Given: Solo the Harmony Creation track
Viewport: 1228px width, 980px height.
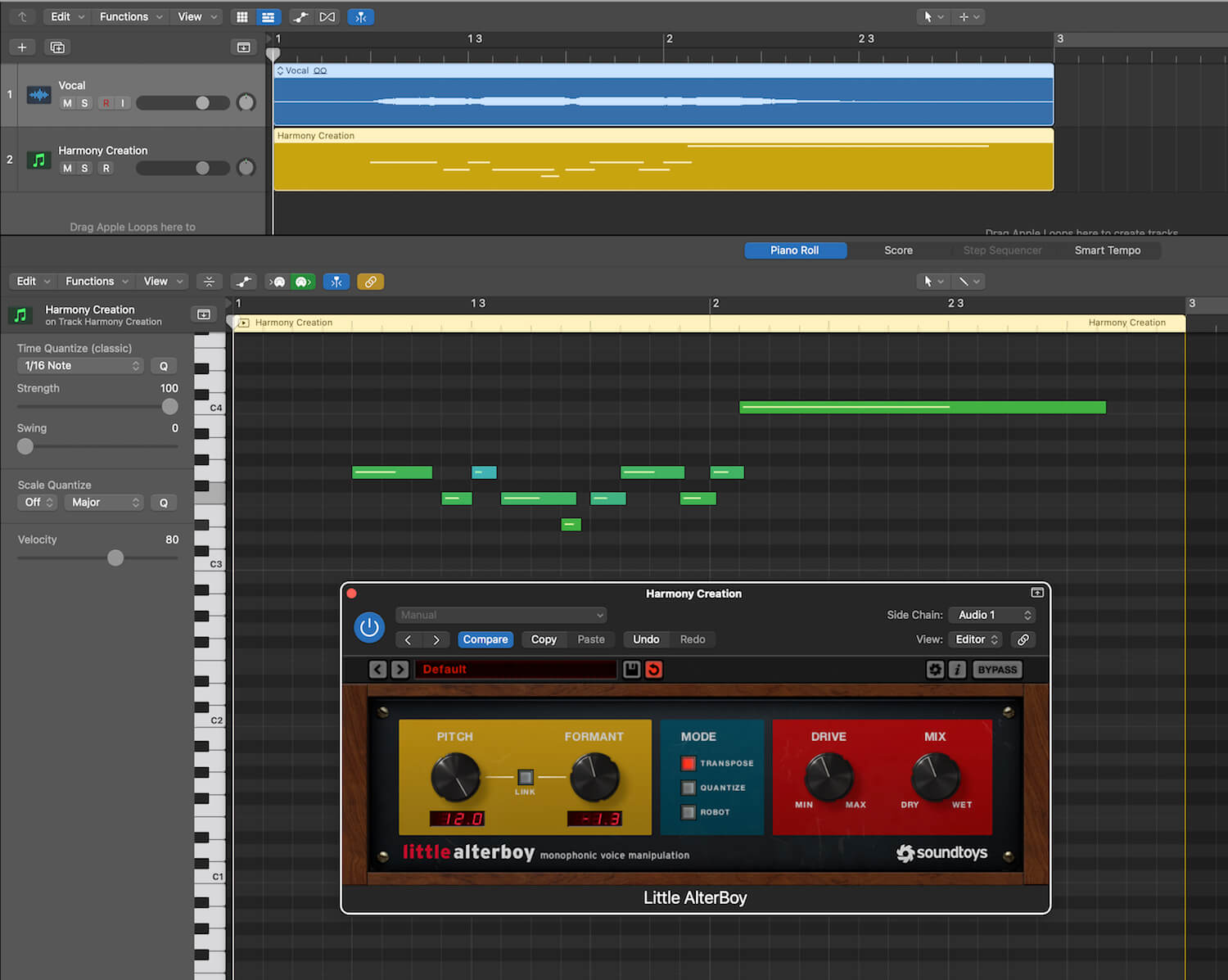Looking at the screenshot, I should pos(84,168).
